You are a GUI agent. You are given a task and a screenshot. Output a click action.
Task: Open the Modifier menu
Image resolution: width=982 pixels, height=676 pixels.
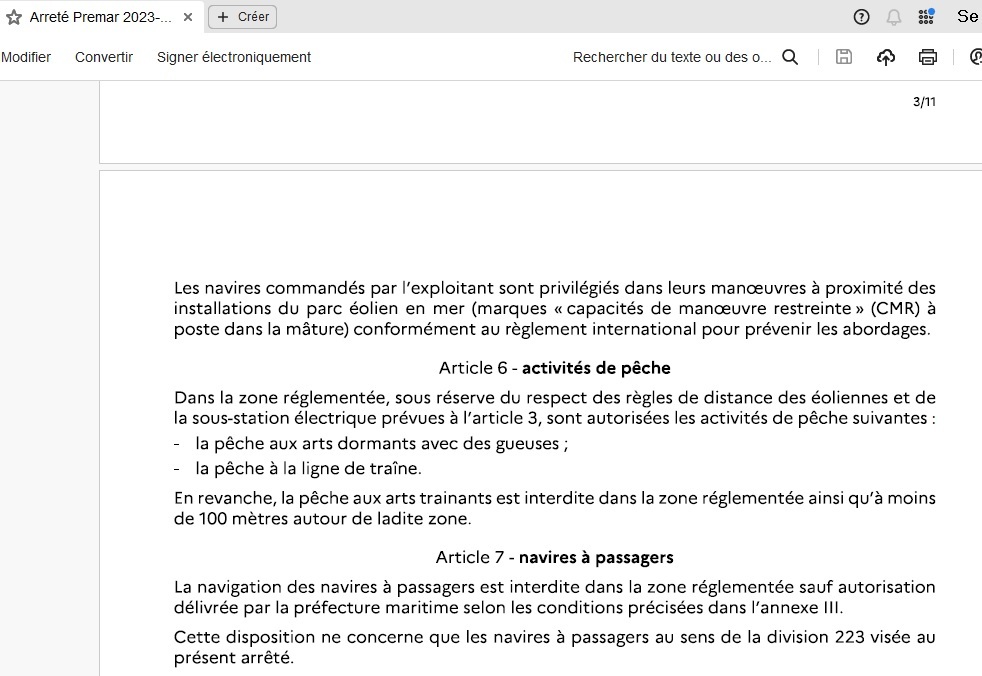coord(26,57)
